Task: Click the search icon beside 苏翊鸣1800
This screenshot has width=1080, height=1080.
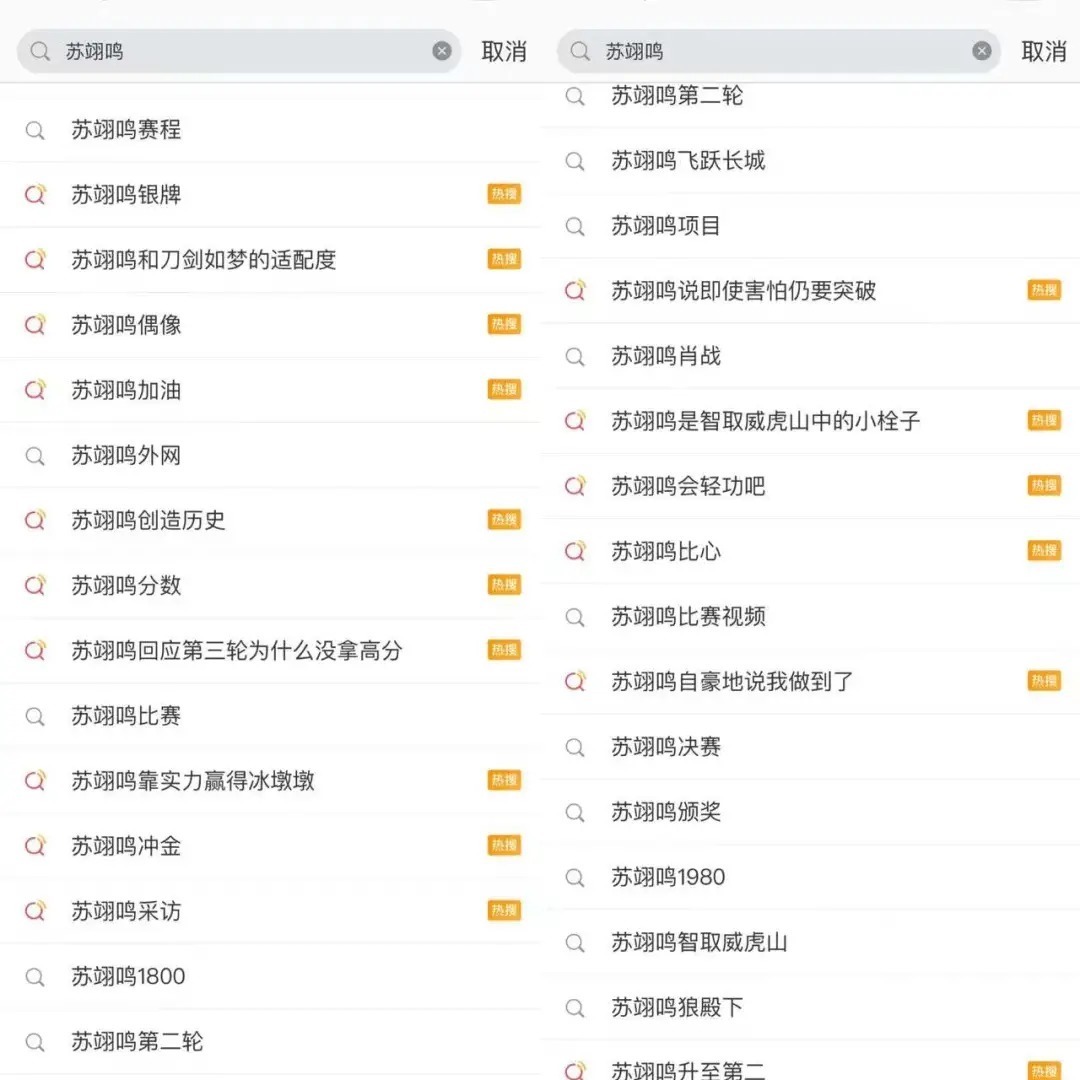Action: 35,977
